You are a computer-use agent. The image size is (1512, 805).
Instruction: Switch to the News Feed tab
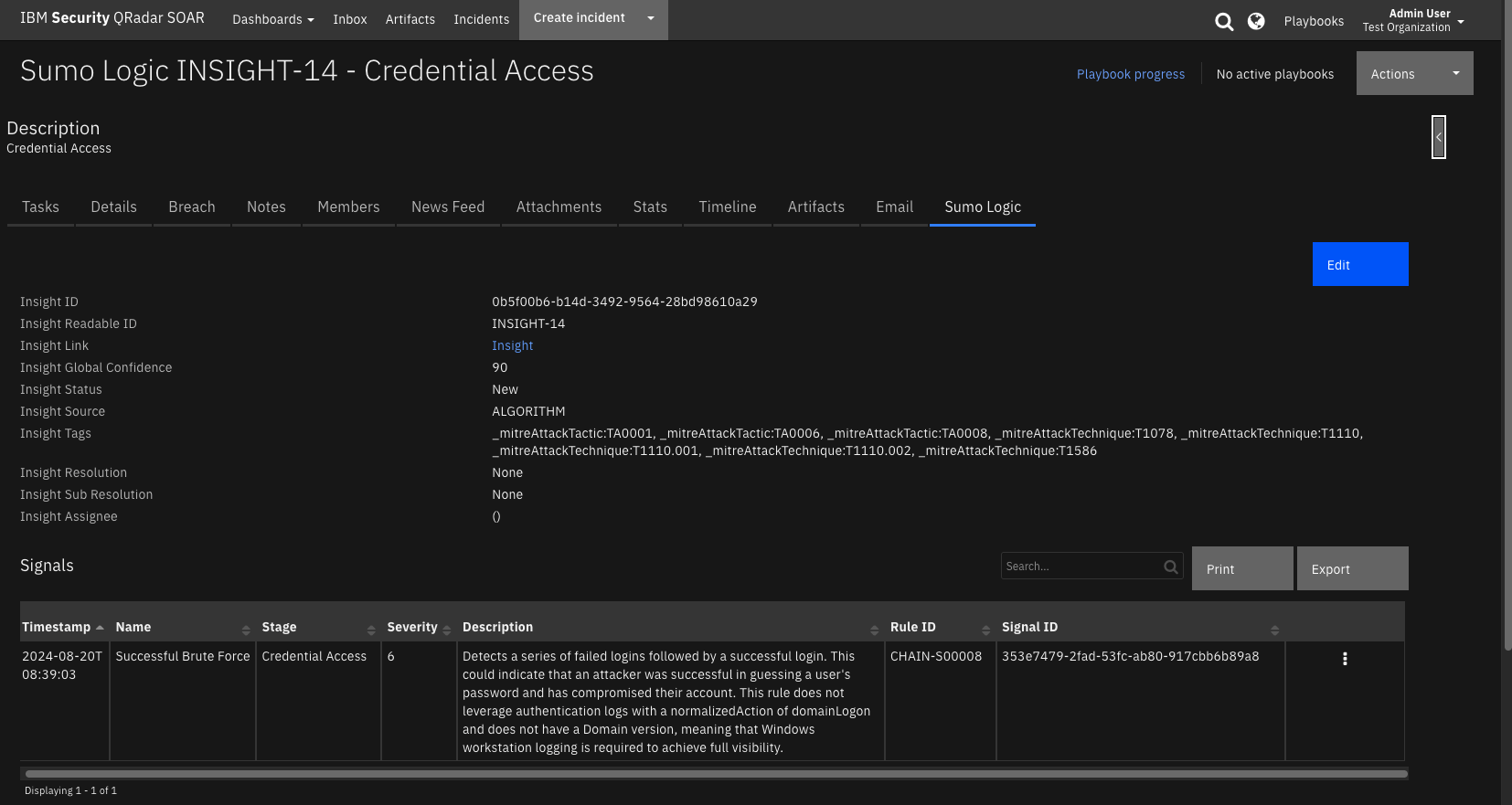(448, 207)
